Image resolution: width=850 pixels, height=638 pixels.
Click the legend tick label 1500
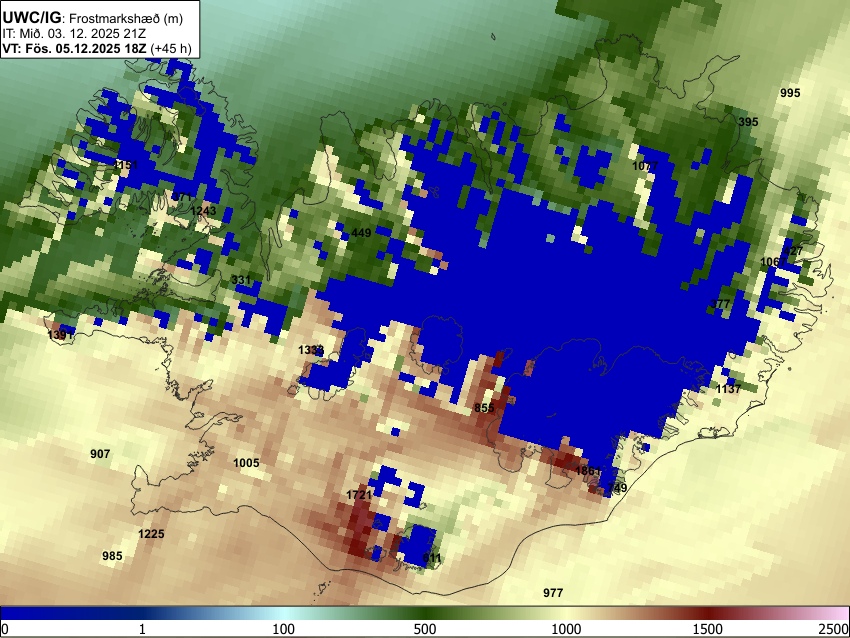click(708, 629)
